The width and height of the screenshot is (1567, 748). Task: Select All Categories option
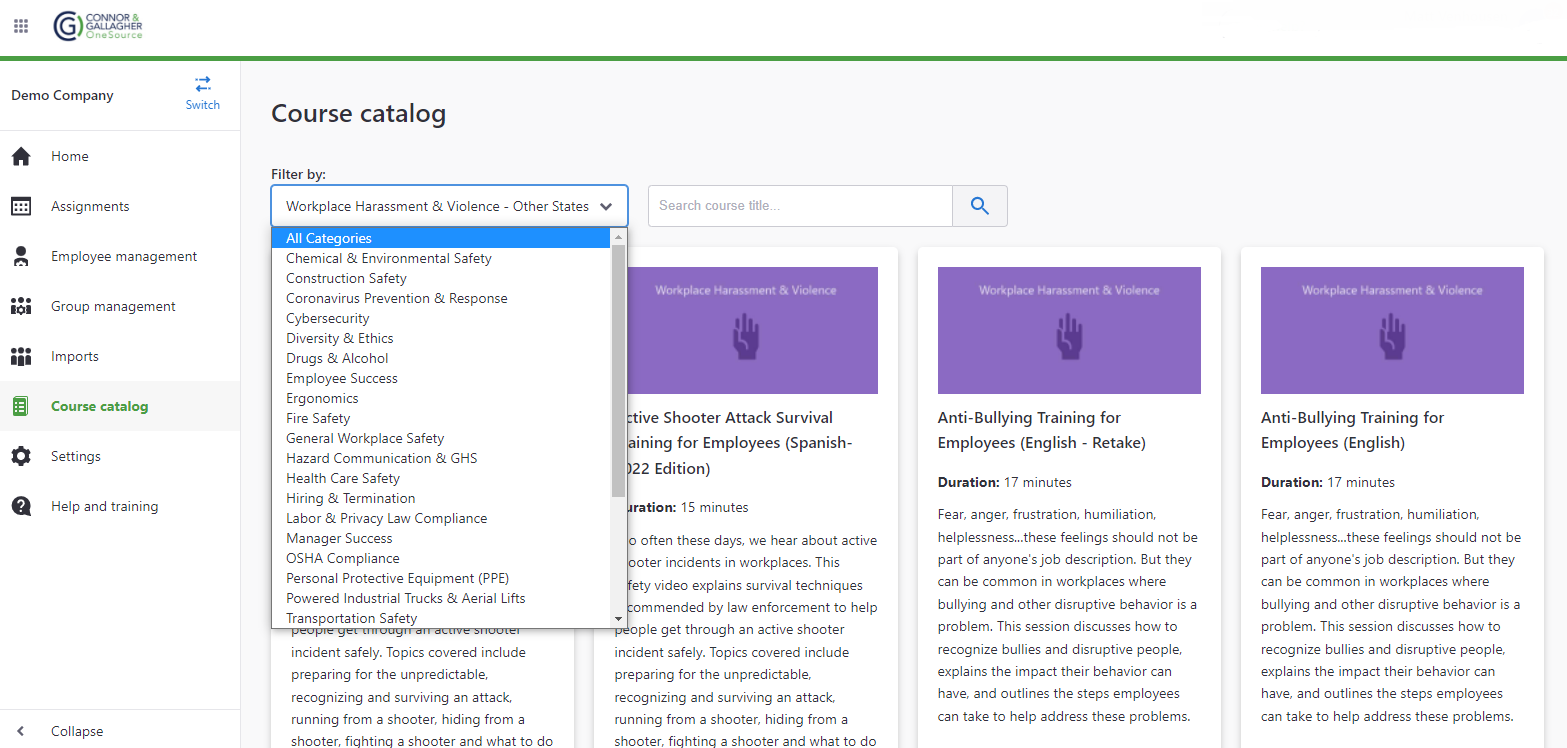pyautogui.click(x=441, y=238)
